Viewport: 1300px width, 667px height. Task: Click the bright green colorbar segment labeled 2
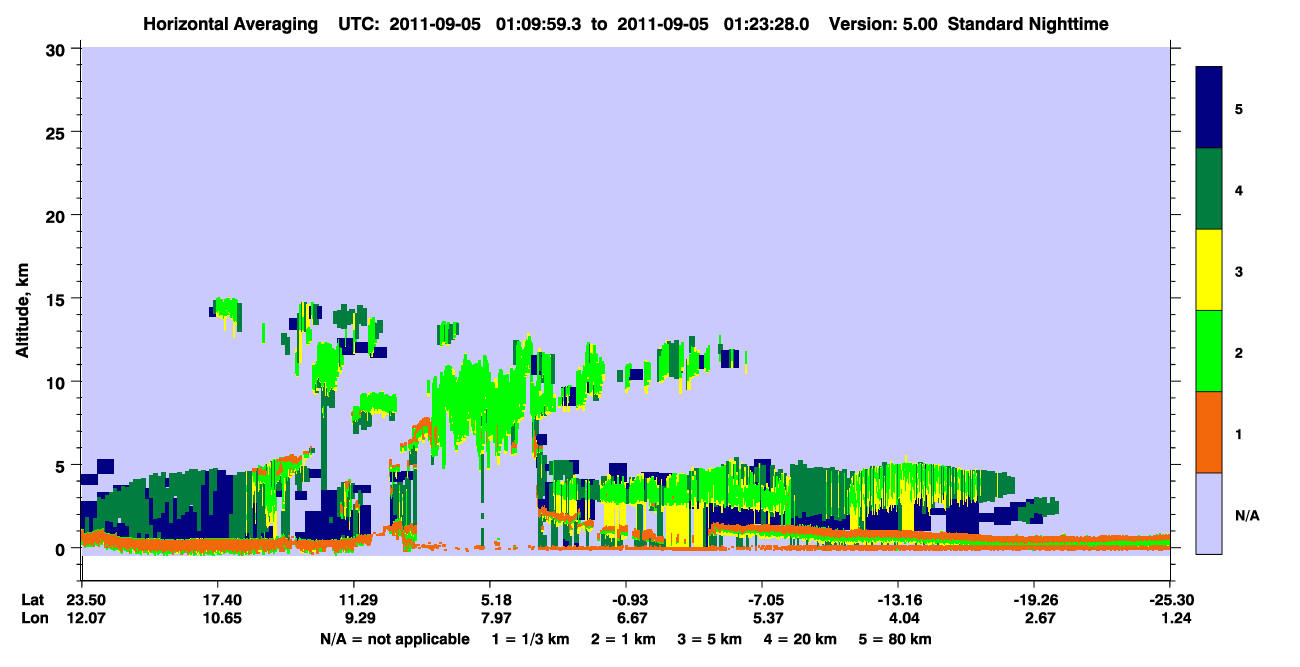click(1209, 351)
